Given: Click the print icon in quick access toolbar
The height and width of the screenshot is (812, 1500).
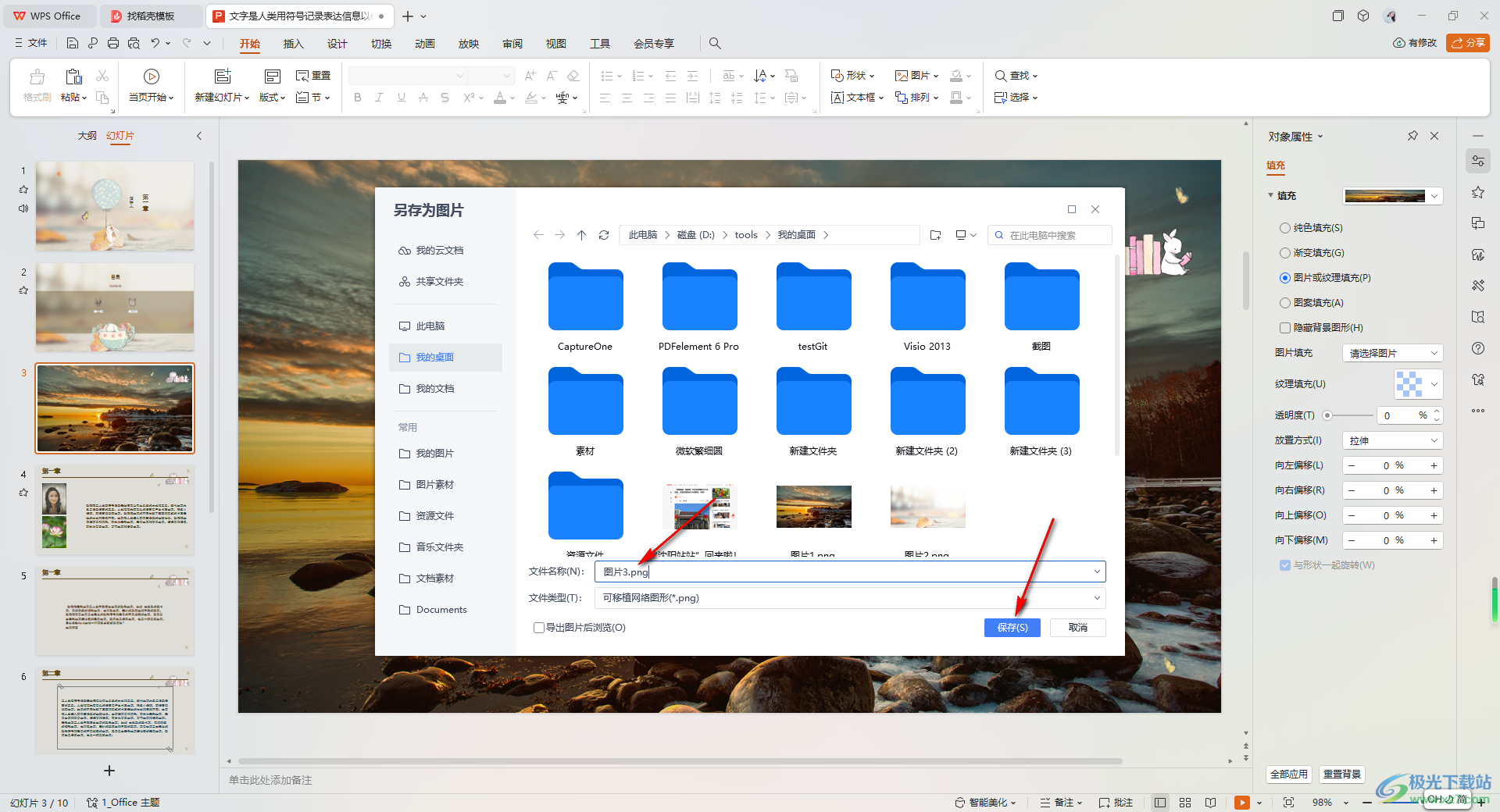Looking at the screenshot, I should 113,43.
